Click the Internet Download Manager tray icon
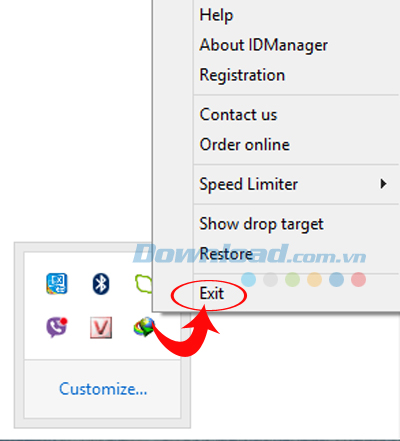Image resolution: width=400 pixels, height=441 pixels. coord(144,327)
